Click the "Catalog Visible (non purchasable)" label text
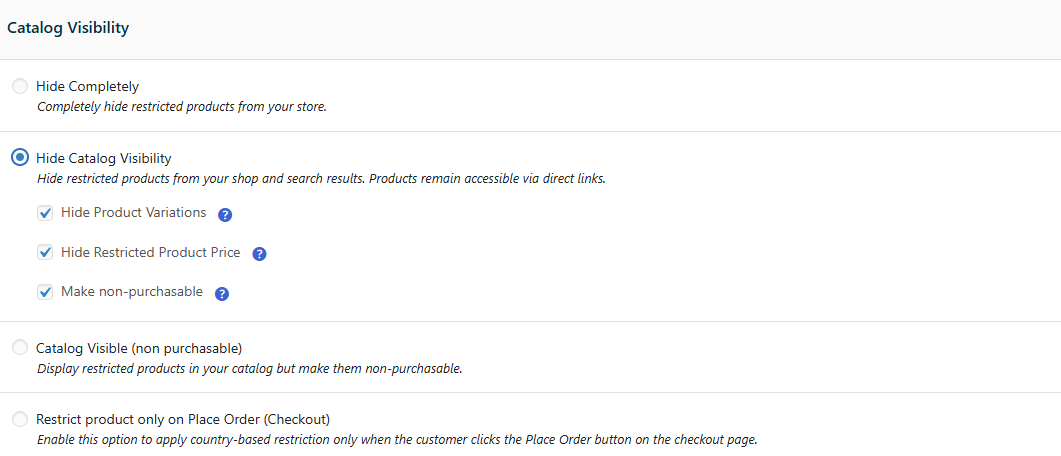The image size is (1061, 456). [x=139, y=348]
